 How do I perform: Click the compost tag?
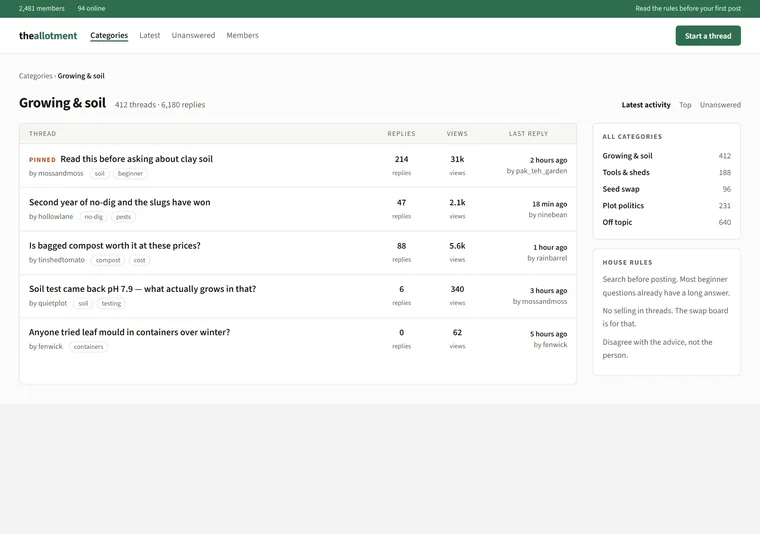click(108, 260)
